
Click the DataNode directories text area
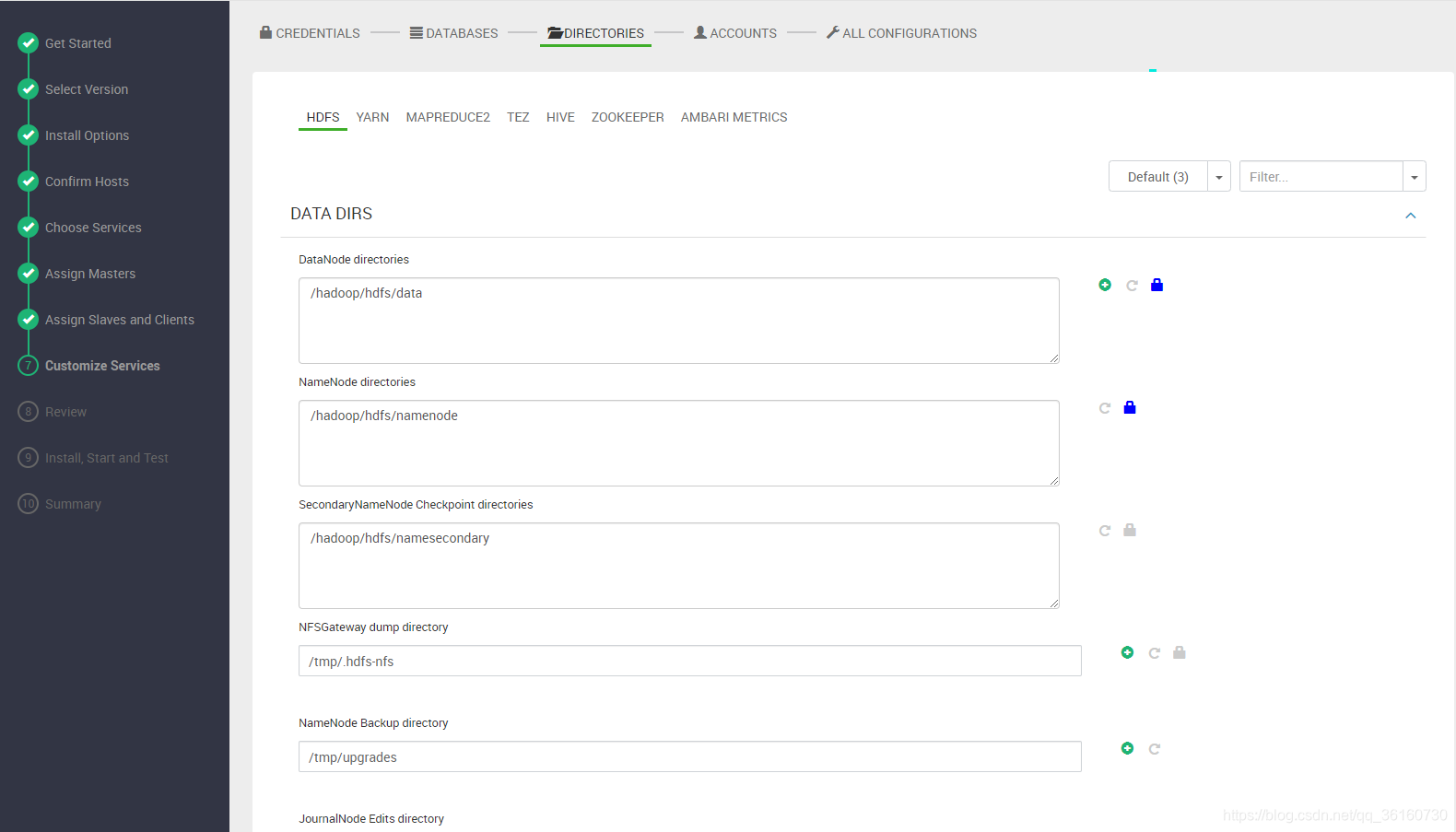679,321
